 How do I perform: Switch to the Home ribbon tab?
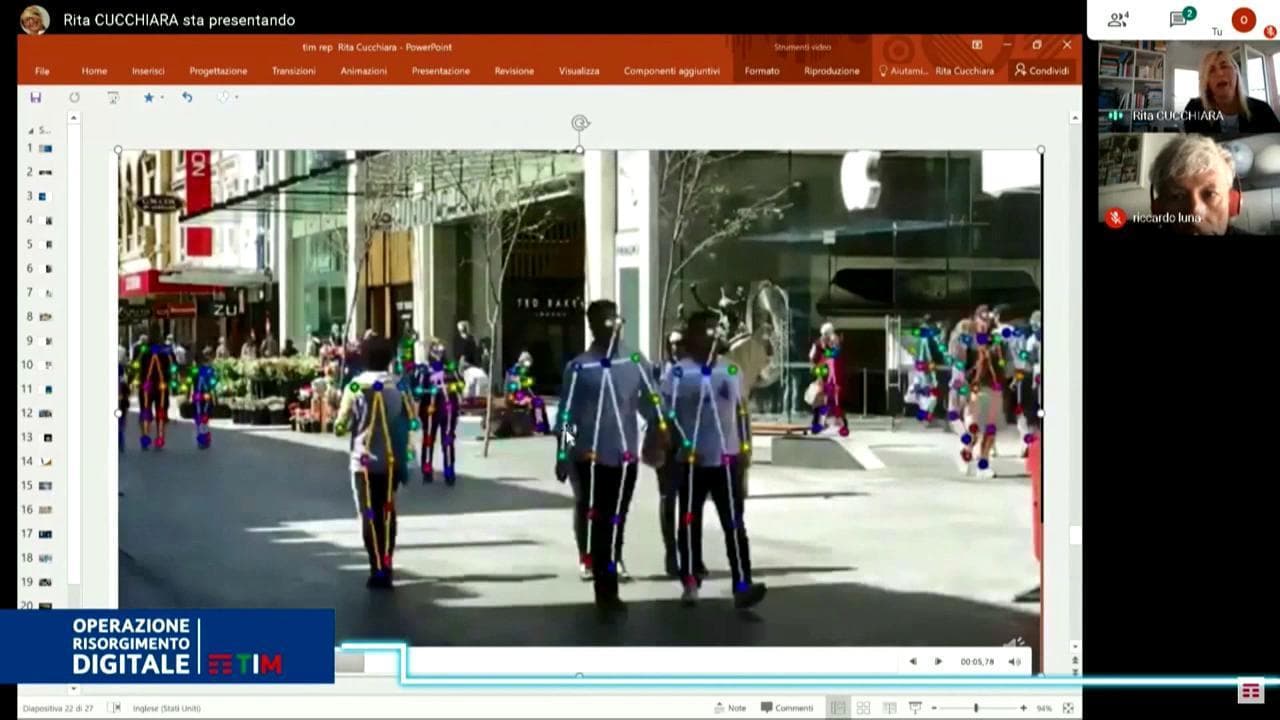tap(94, 71)
